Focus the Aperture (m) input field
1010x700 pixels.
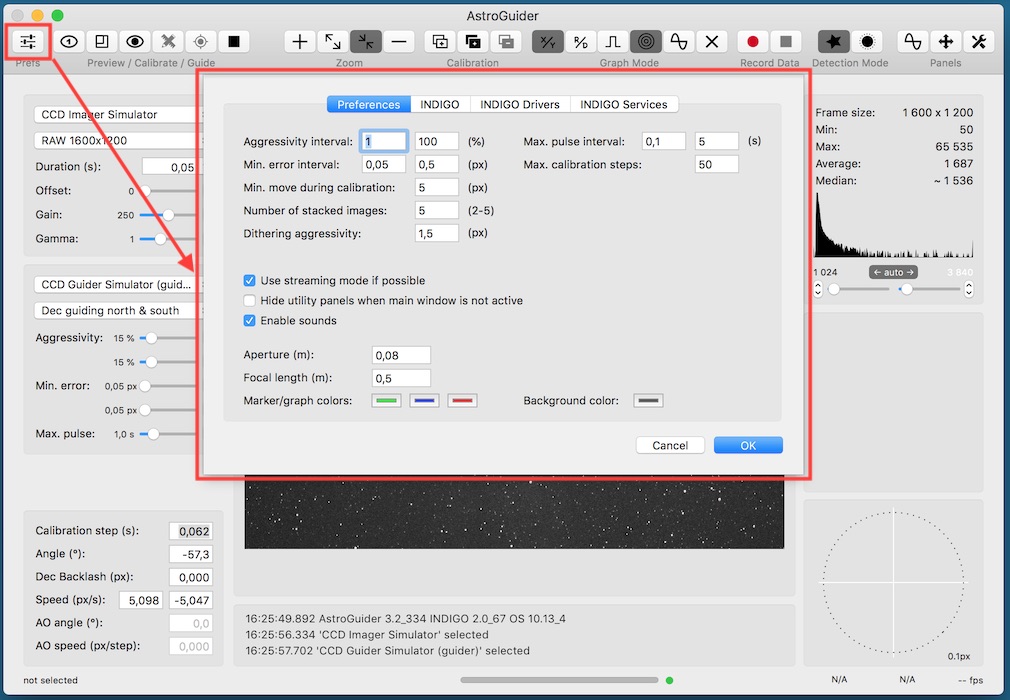pyautogui.click(x=401, y=355)
